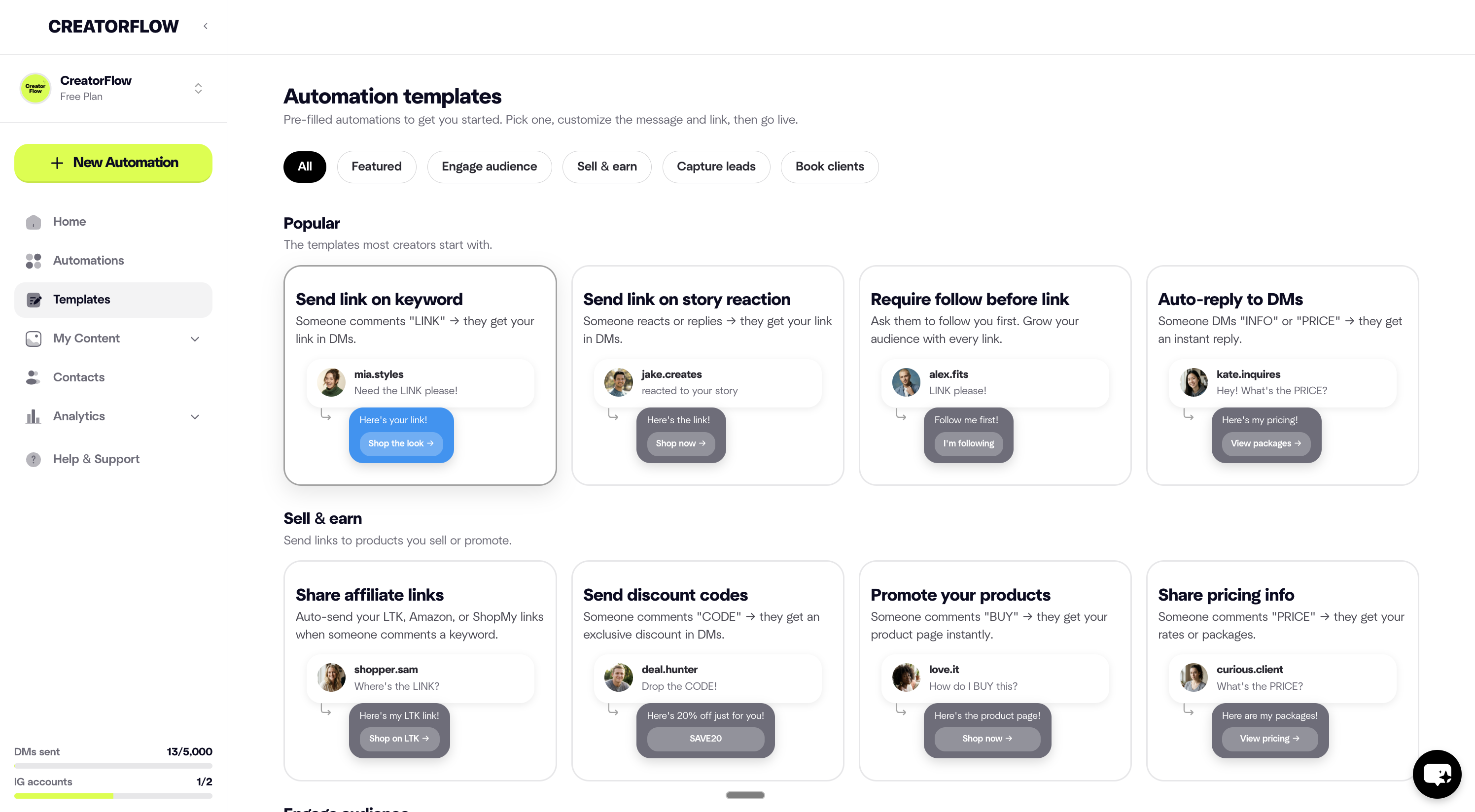
Task: Open the workspace switcher chevron
Action: (x=198, y=88)
